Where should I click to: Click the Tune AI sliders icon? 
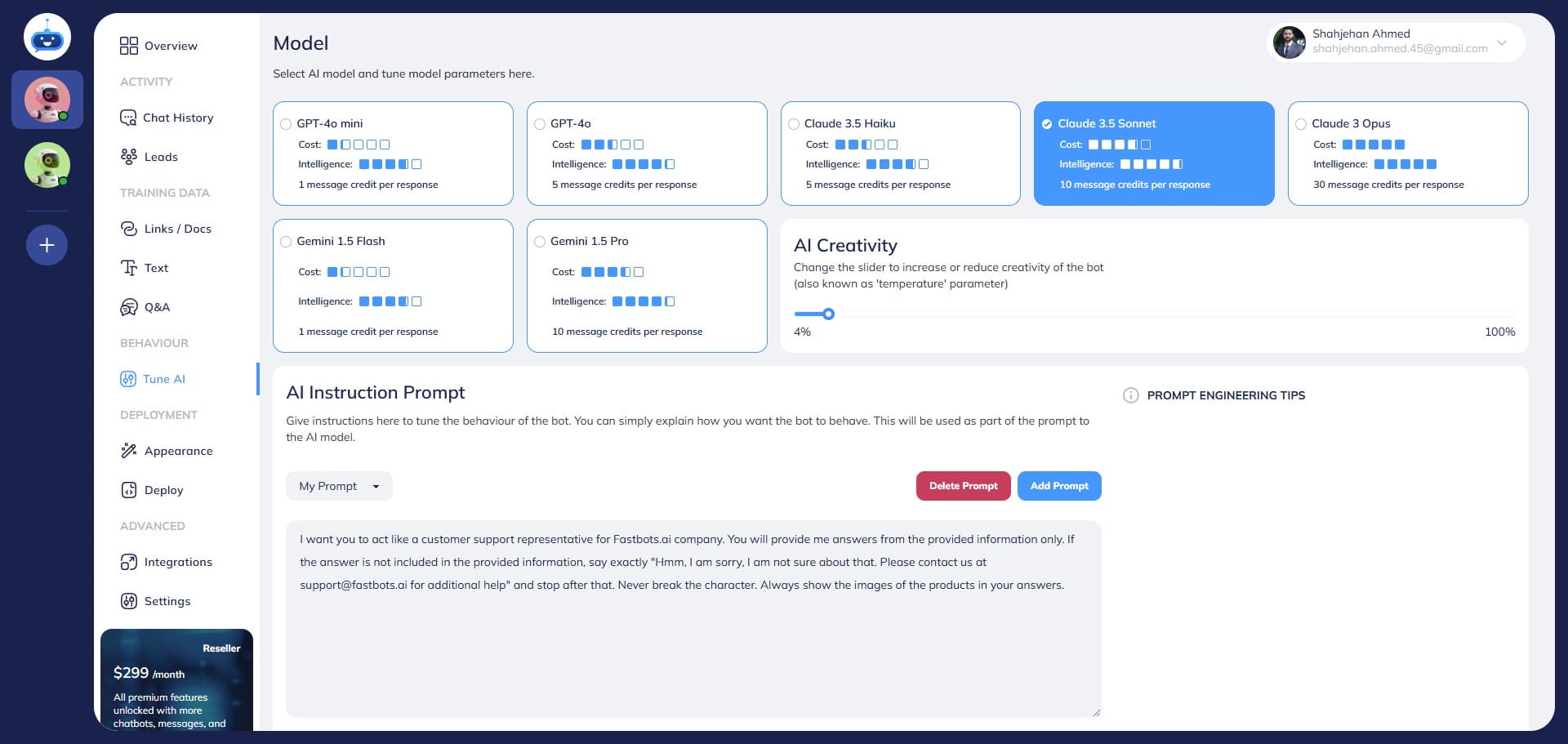128,379
